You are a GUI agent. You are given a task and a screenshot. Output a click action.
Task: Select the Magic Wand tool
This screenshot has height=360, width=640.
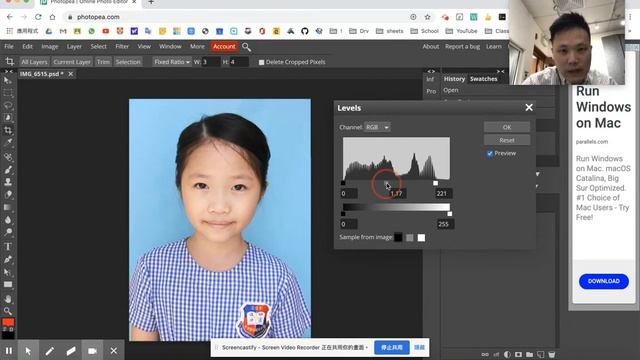(7, 118)
